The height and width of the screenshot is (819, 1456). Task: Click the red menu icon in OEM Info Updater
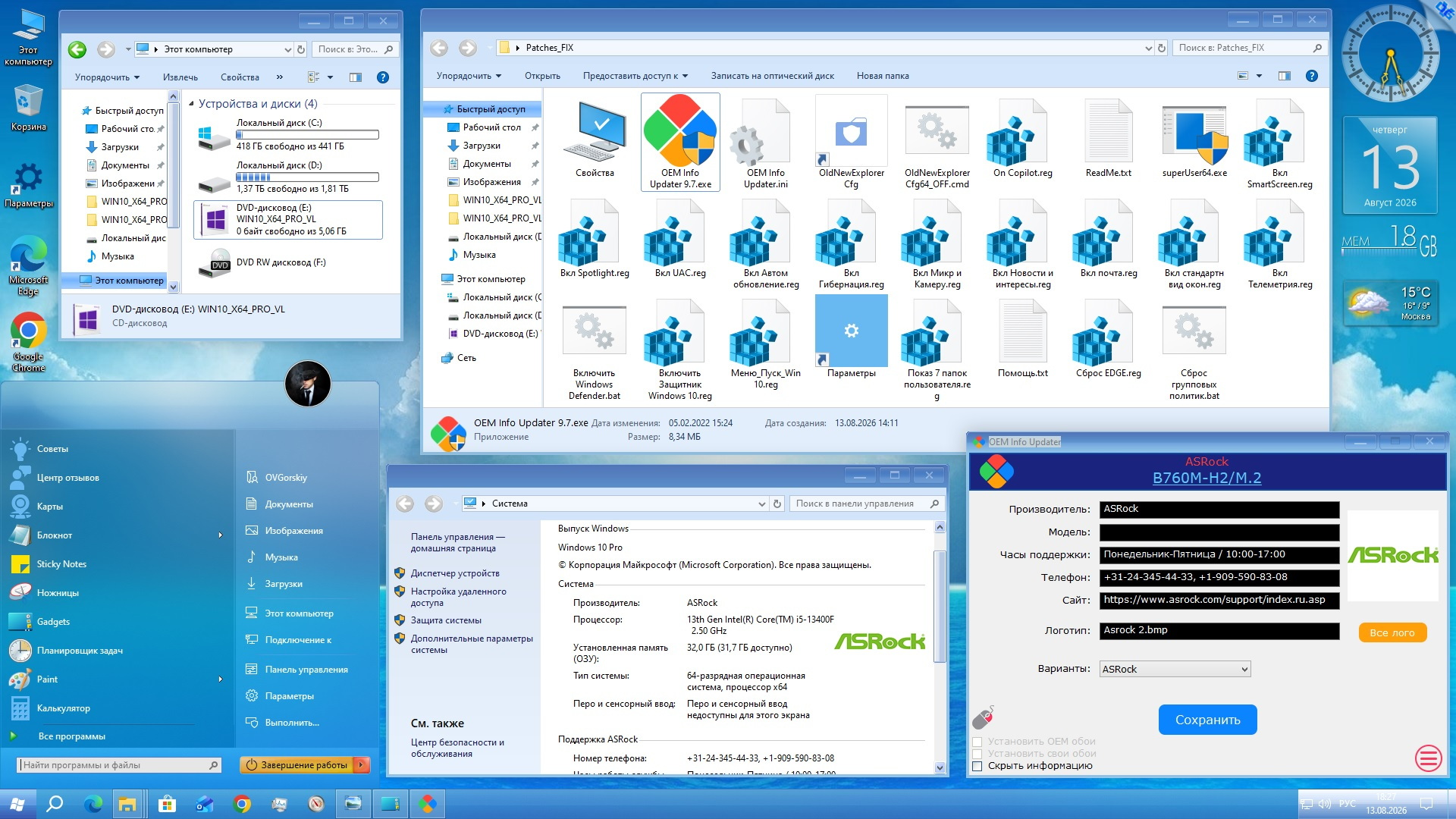(x=1429, y=757)
